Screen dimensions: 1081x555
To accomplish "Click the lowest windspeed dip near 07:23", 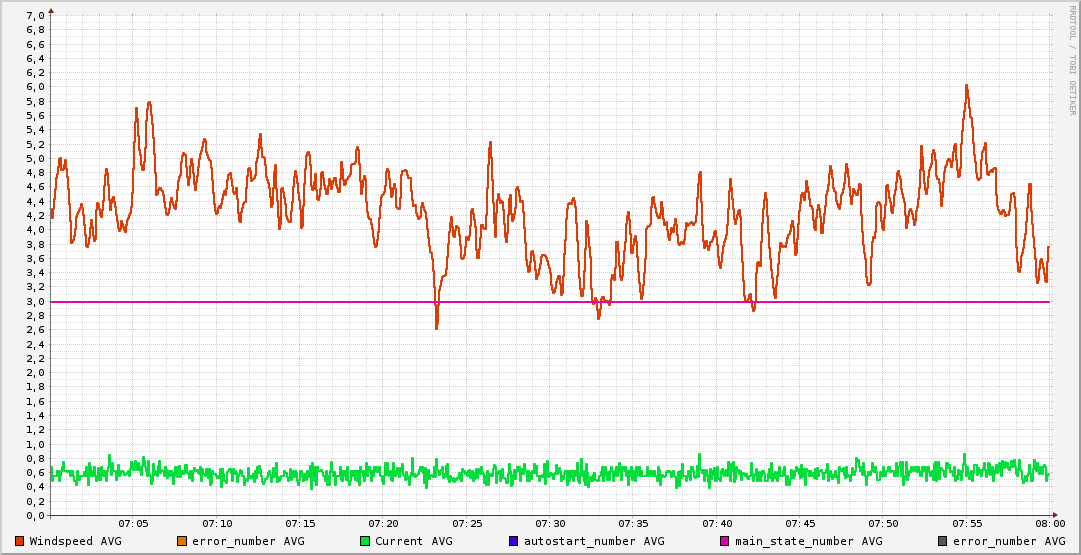I will coord(437,327).
